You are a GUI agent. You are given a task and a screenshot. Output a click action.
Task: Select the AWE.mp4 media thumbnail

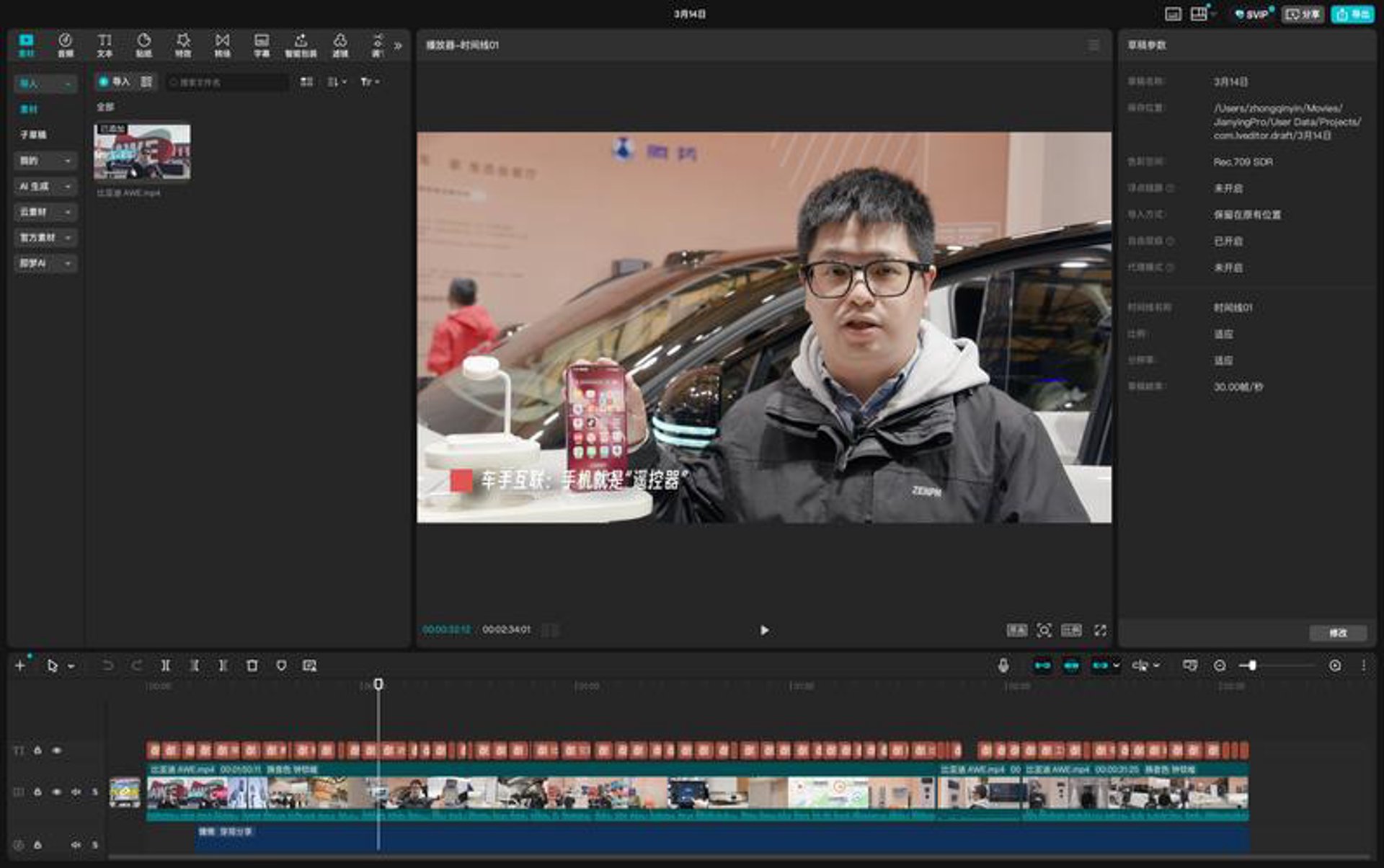(x=142, y=151)
